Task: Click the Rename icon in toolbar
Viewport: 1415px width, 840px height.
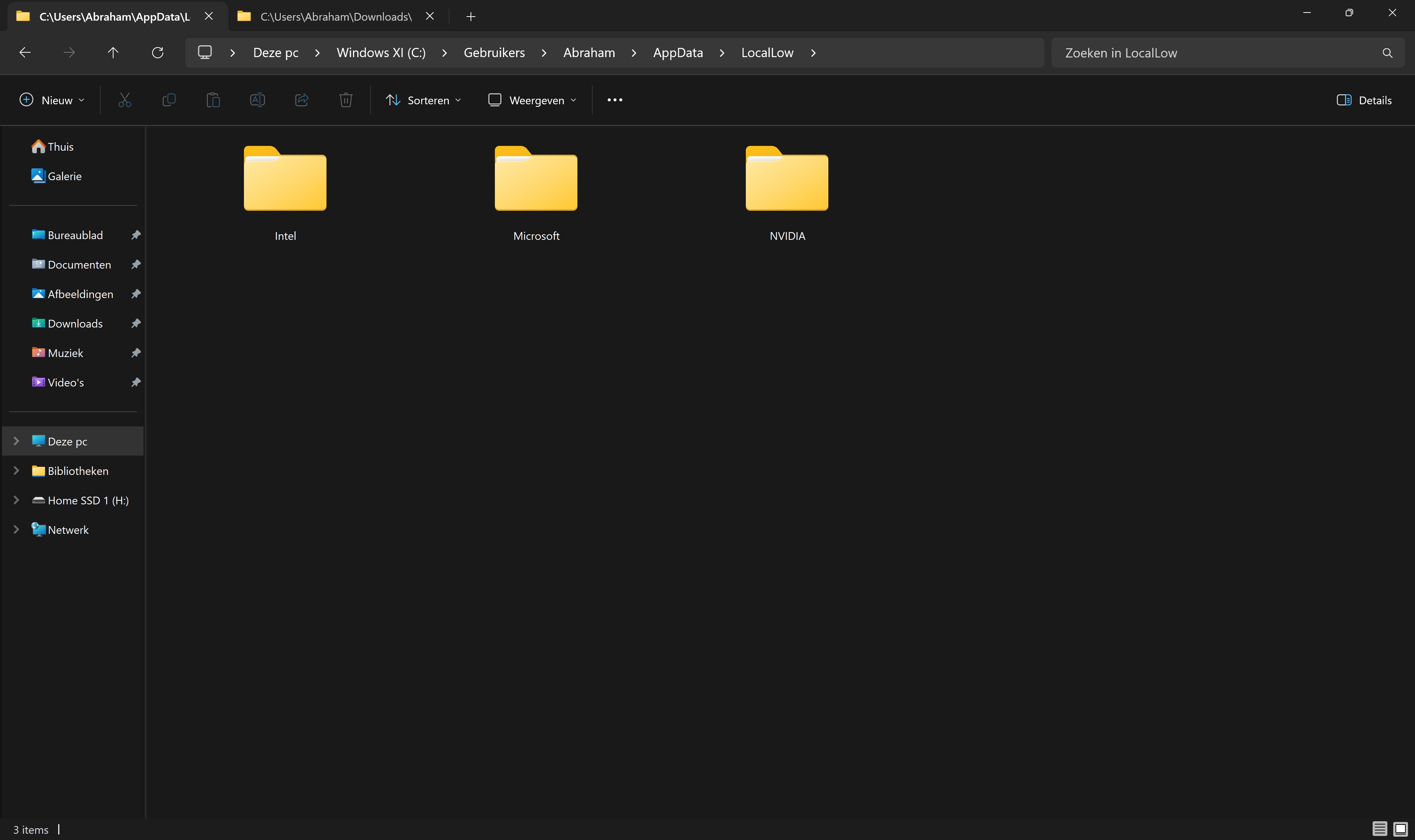Action: pos(258,100)
